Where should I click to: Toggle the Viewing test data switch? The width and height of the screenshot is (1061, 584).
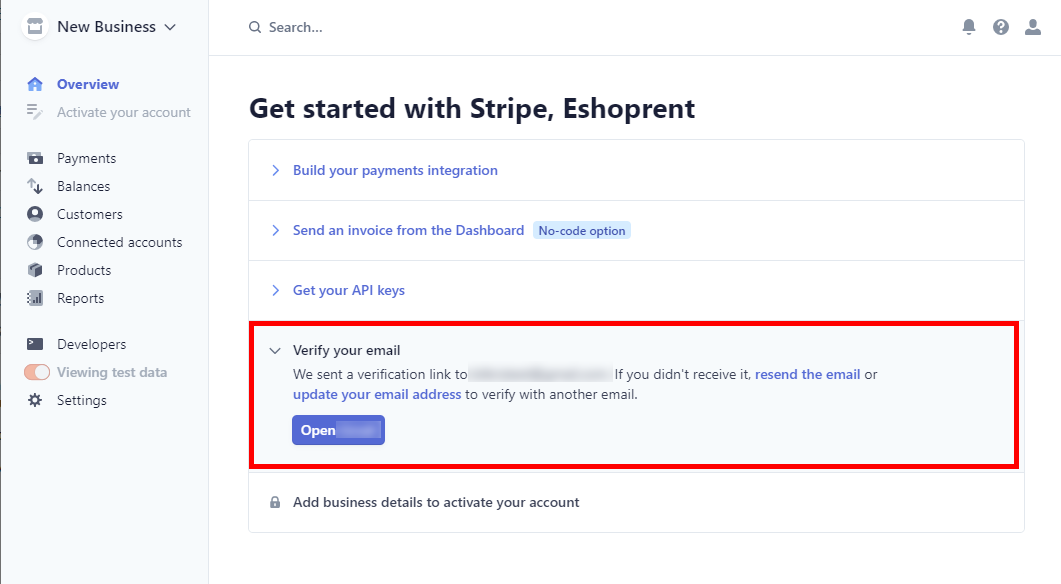pyautogui.click(x=37, y=372)
